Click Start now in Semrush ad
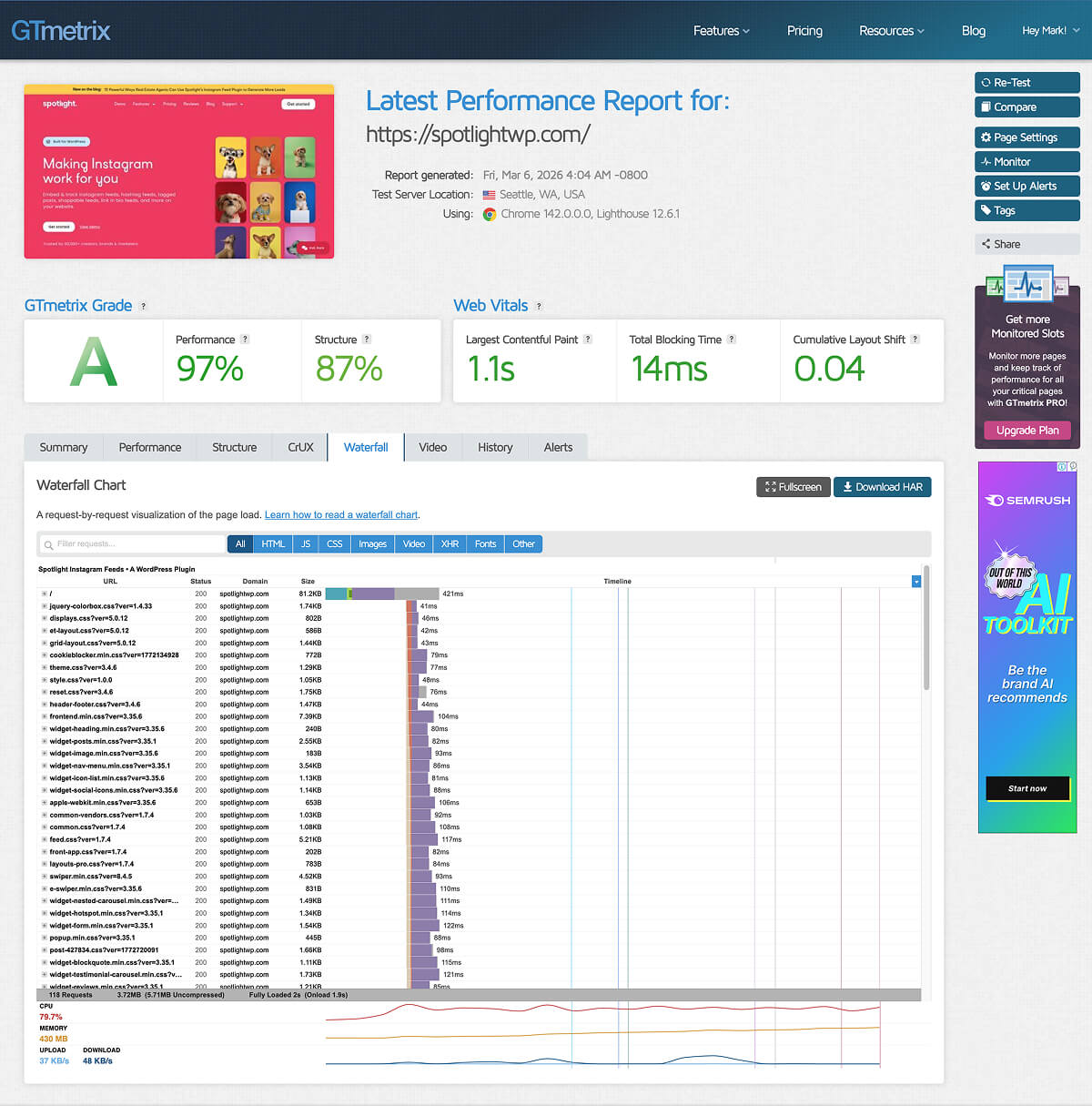This screenshot has height=1106, width=1092. click(x=1027, y=789)
